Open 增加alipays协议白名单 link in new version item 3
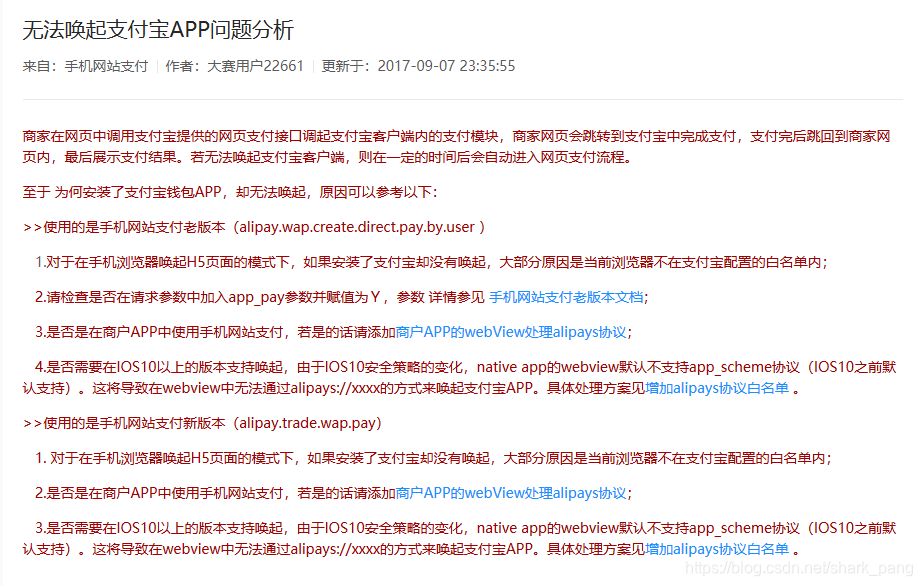 pyautogui.click(x=717, y=550)
